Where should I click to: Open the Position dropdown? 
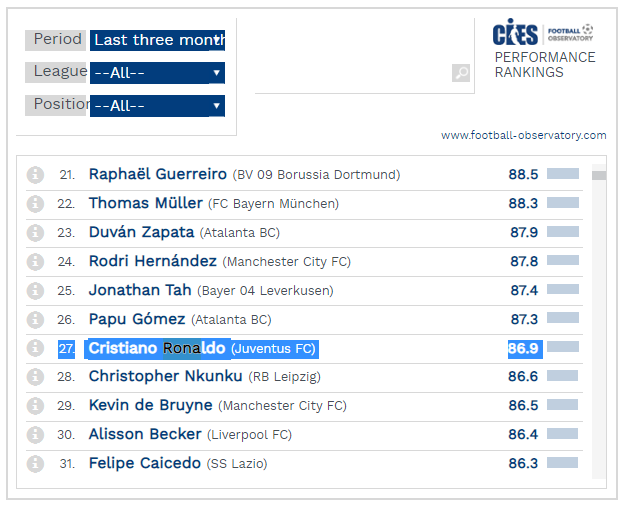point(157,106)
